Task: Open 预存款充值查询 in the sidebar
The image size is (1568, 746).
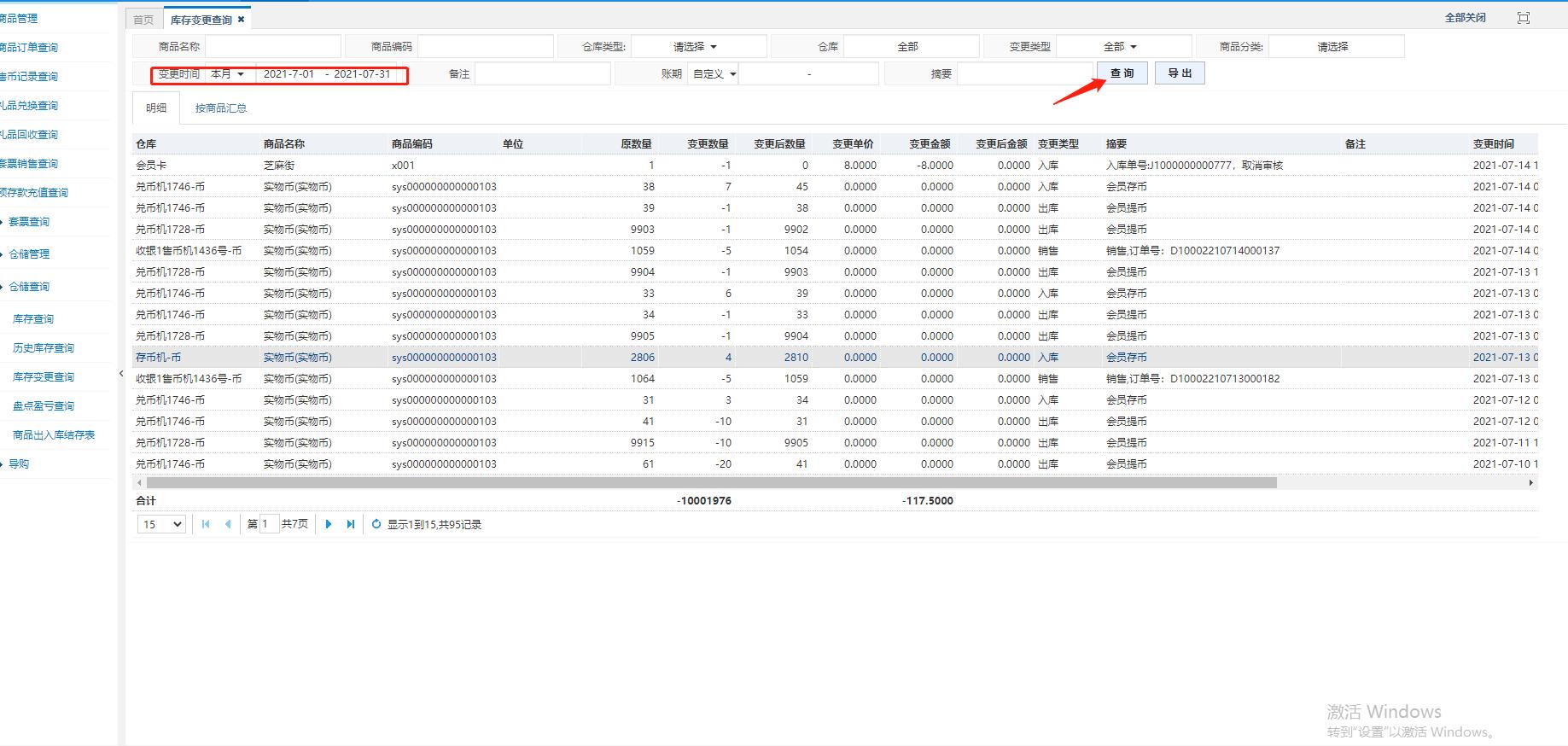Action: tap(33, 193)
